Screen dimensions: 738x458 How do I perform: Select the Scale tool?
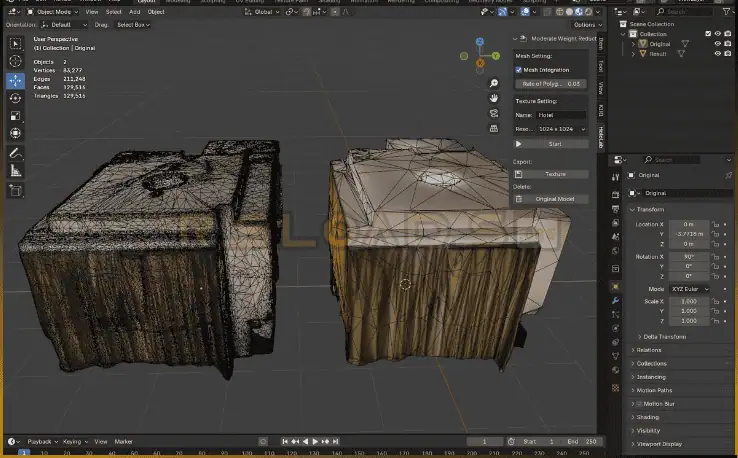click(16, 116)
